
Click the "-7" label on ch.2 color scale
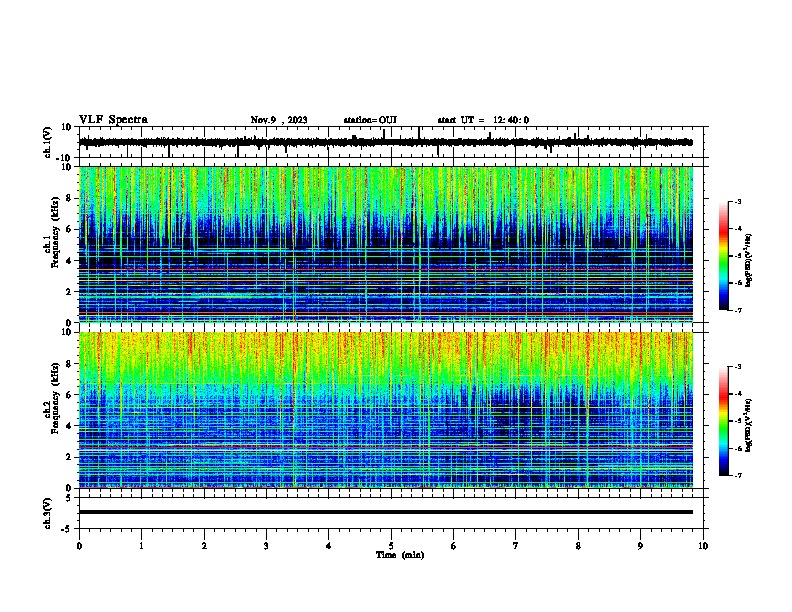738,476
